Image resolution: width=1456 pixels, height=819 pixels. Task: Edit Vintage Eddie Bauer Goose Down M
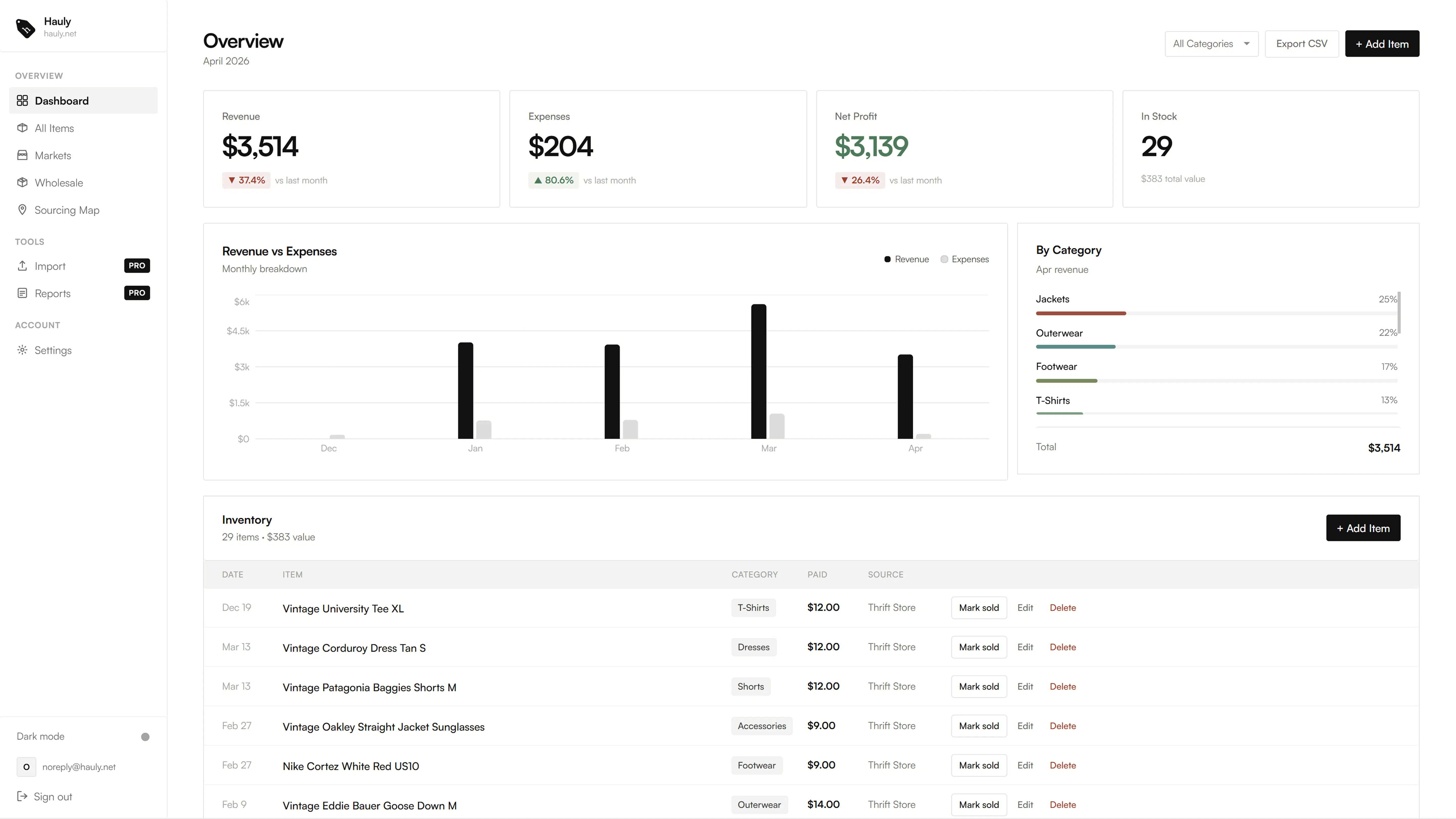click(1025, 804)
